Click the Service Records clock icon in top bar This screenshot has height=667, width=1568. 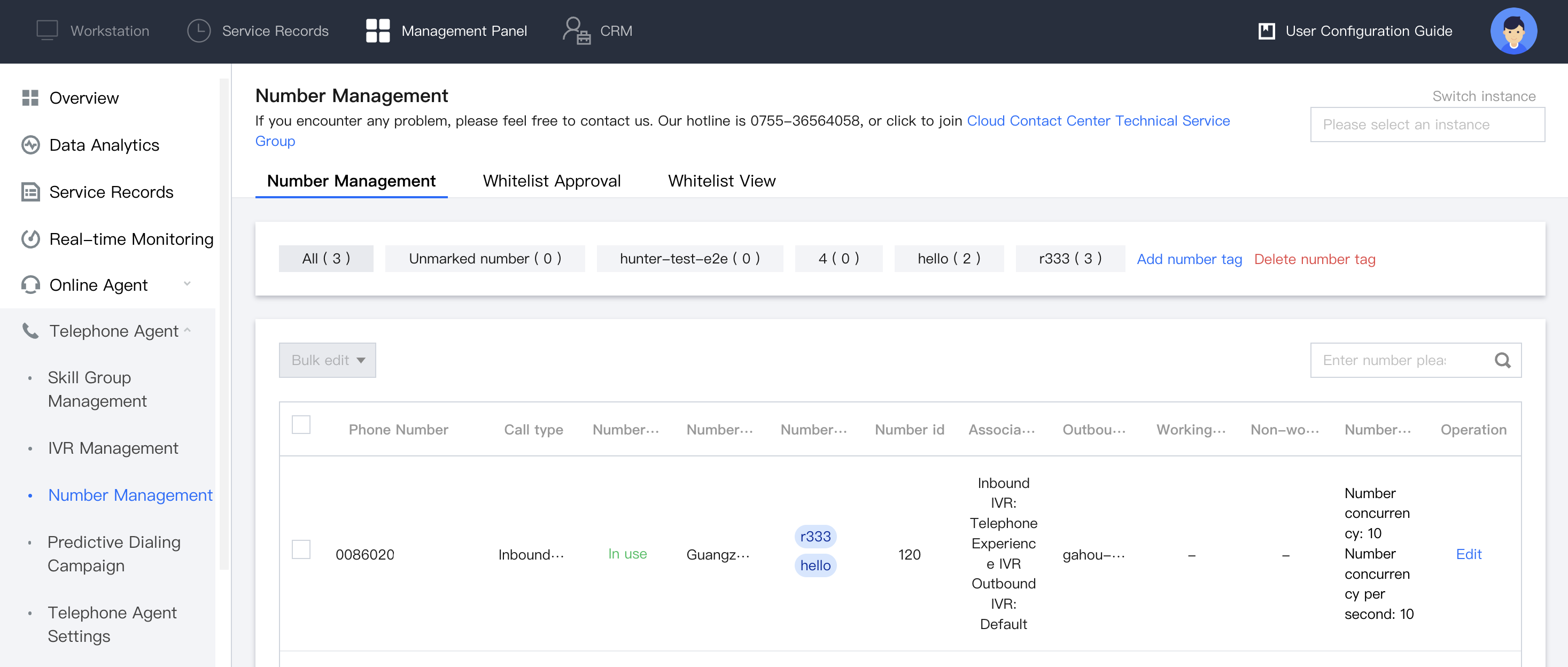pos(198,30)
